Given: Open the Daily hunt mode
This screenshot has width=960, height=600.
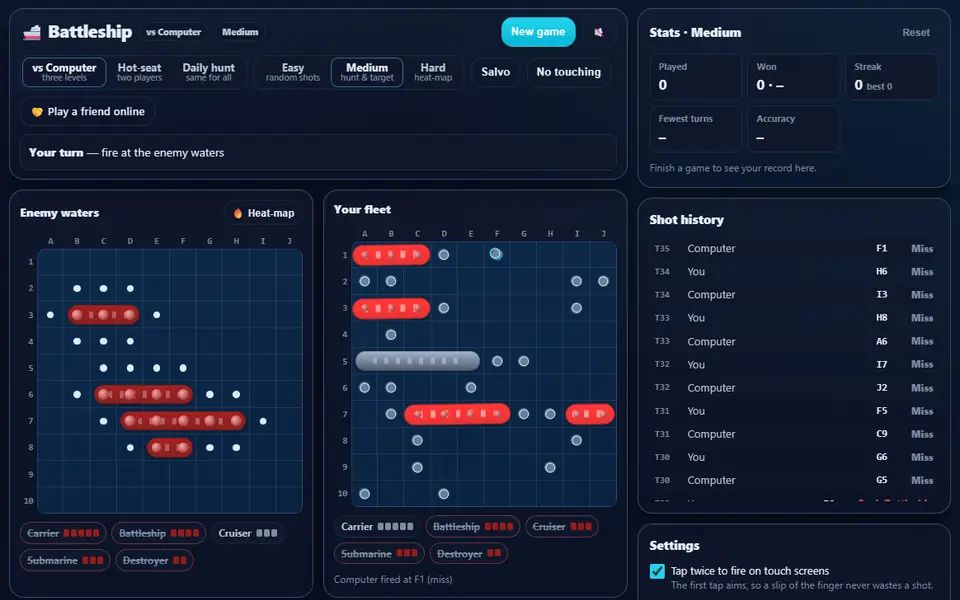Looking at the screenshot, I should (x=209, y=72).
